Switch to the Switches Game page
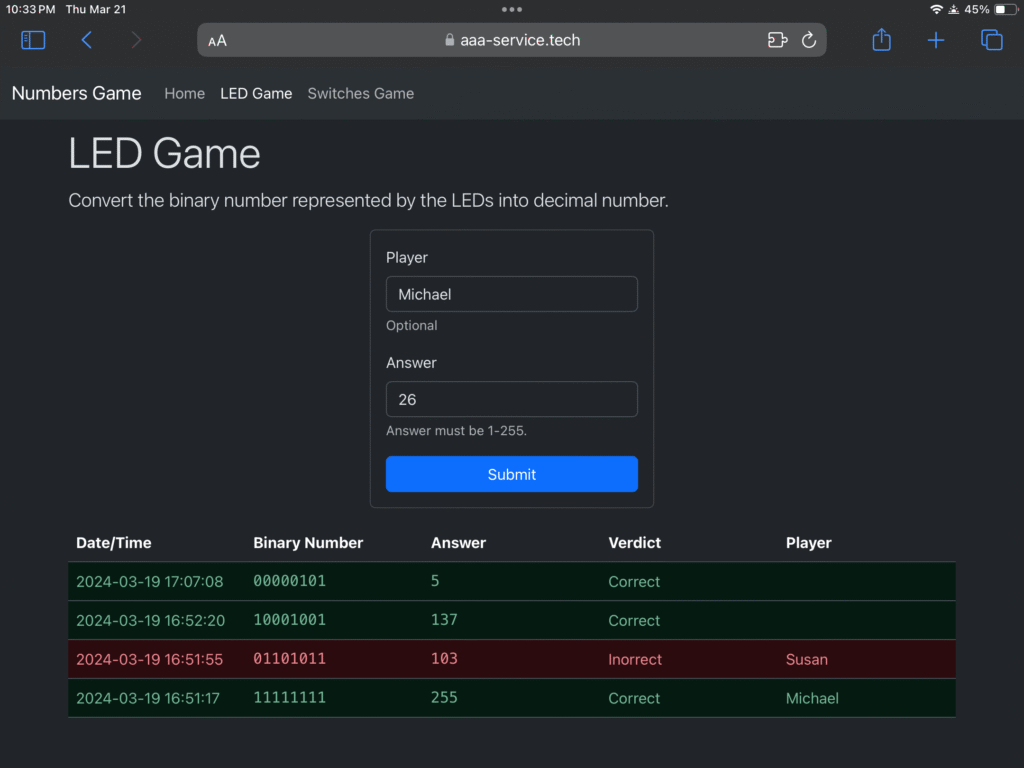 pyautogui.click(x=360, y=93)
